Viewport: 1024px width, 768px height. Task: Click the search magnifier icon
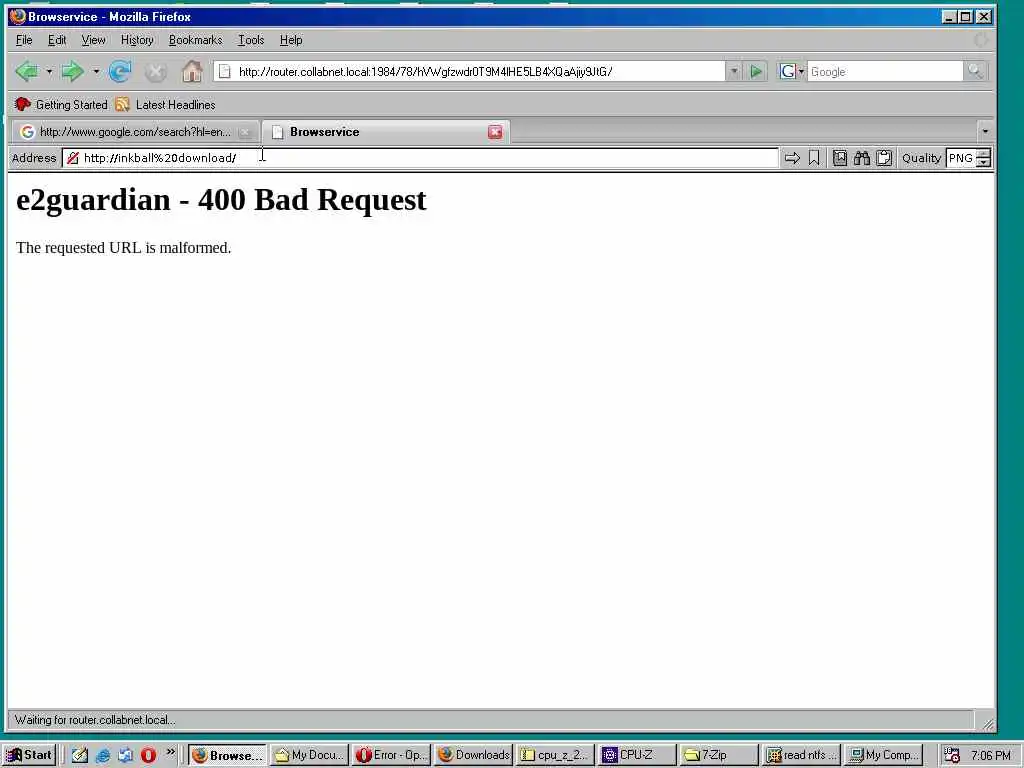point(975,71)
